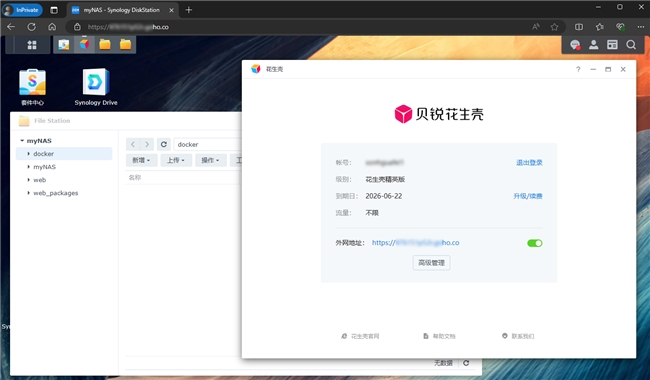Image resolution: width=650 pixels, height=380 pixels.
Task: Click the DSM search magnifier icon
Action: click(631, 45)
